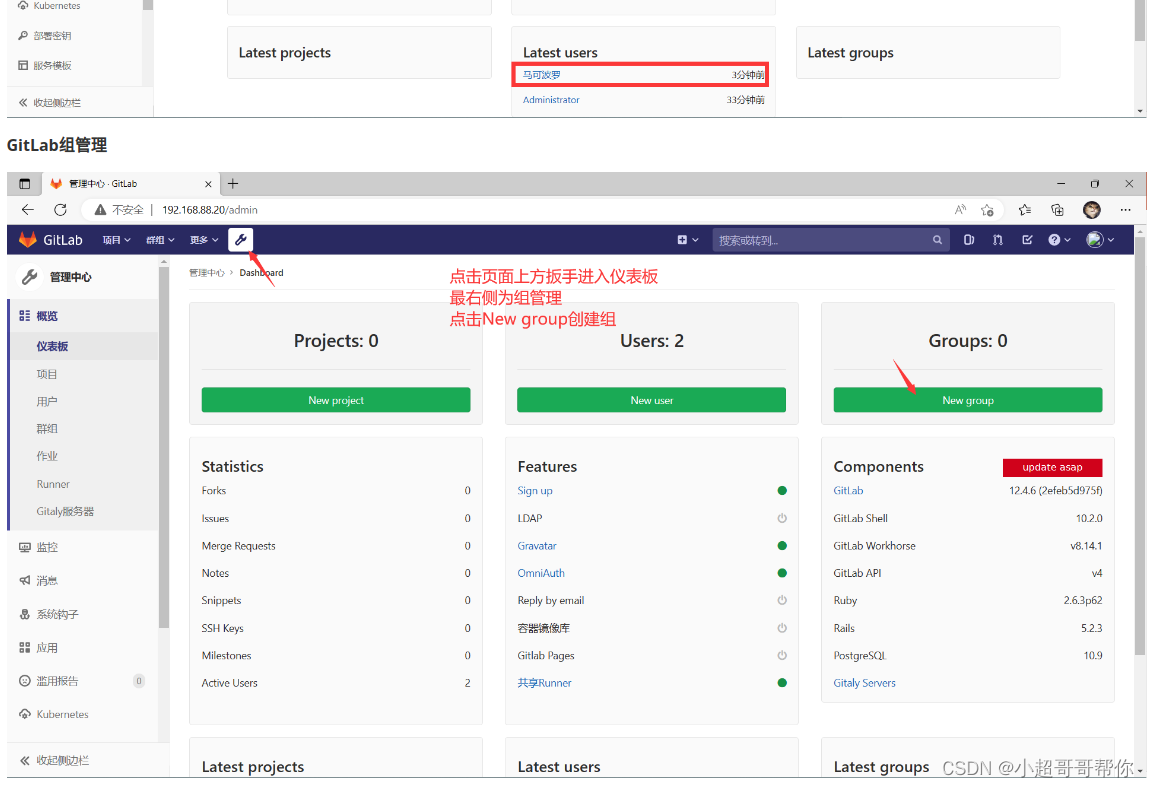
Task: Select the 监控 monitoring item in the sidebar
Action: [x=42, y=547]
